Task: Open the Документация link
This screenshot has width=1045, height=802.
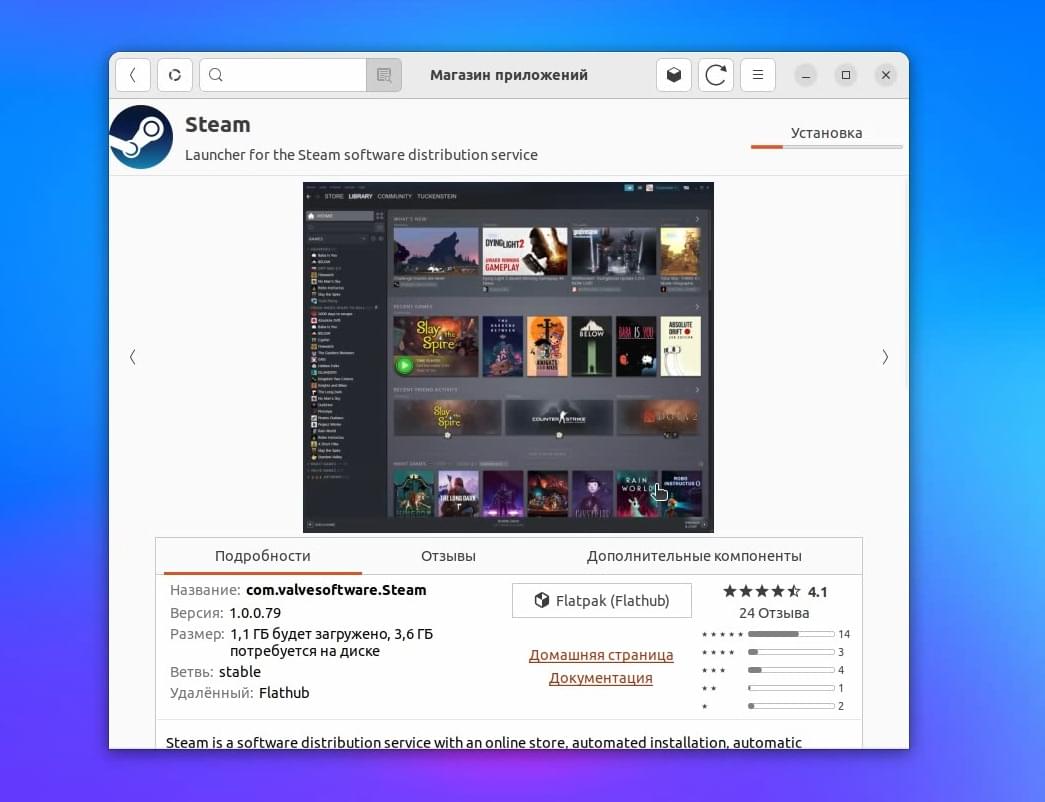Action: point(600,678)
